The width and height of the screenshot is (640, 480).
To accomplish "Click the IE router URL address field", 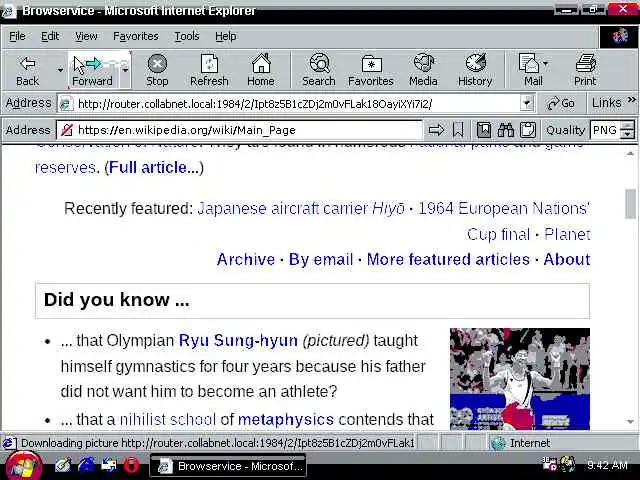I will 298,104.
